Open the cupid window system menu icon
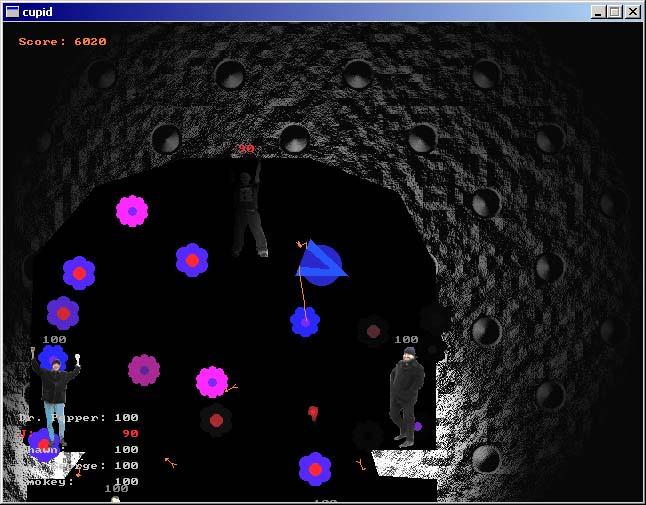The height and width of the screenshot is (505, 646). pos(13,12)
